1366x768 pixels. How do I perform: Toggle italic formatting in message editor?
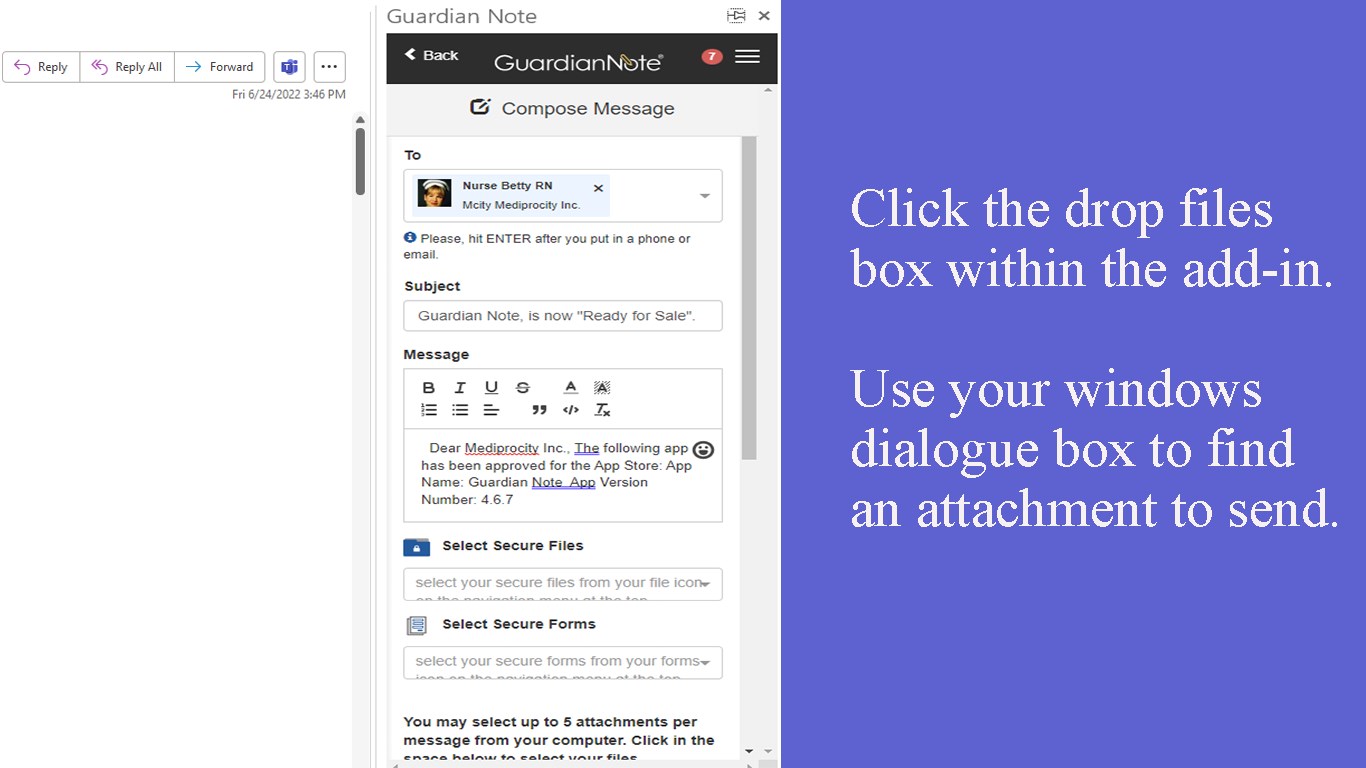[460, 388]
